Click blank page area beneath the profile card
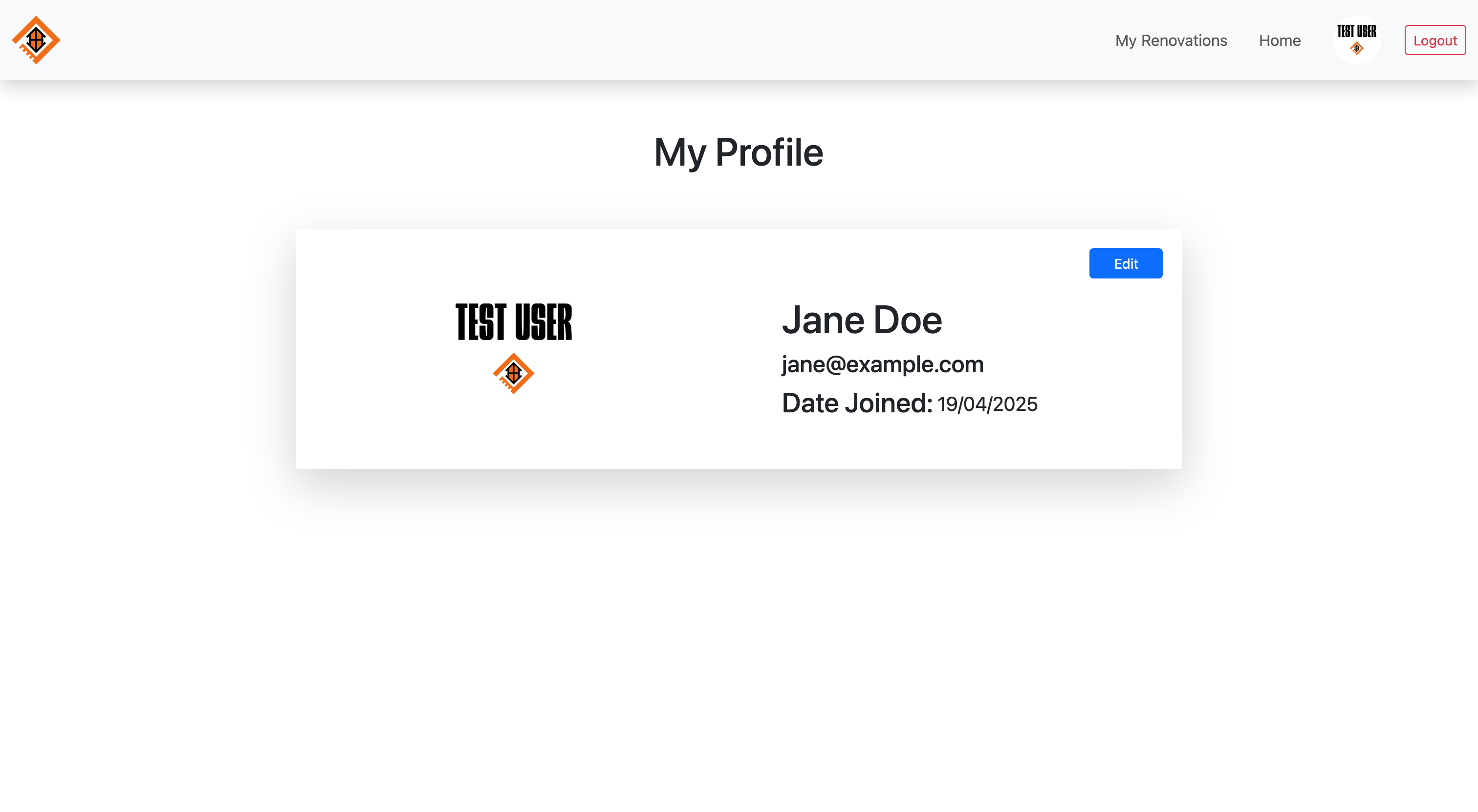1478x812 pixels. (739, 642)
